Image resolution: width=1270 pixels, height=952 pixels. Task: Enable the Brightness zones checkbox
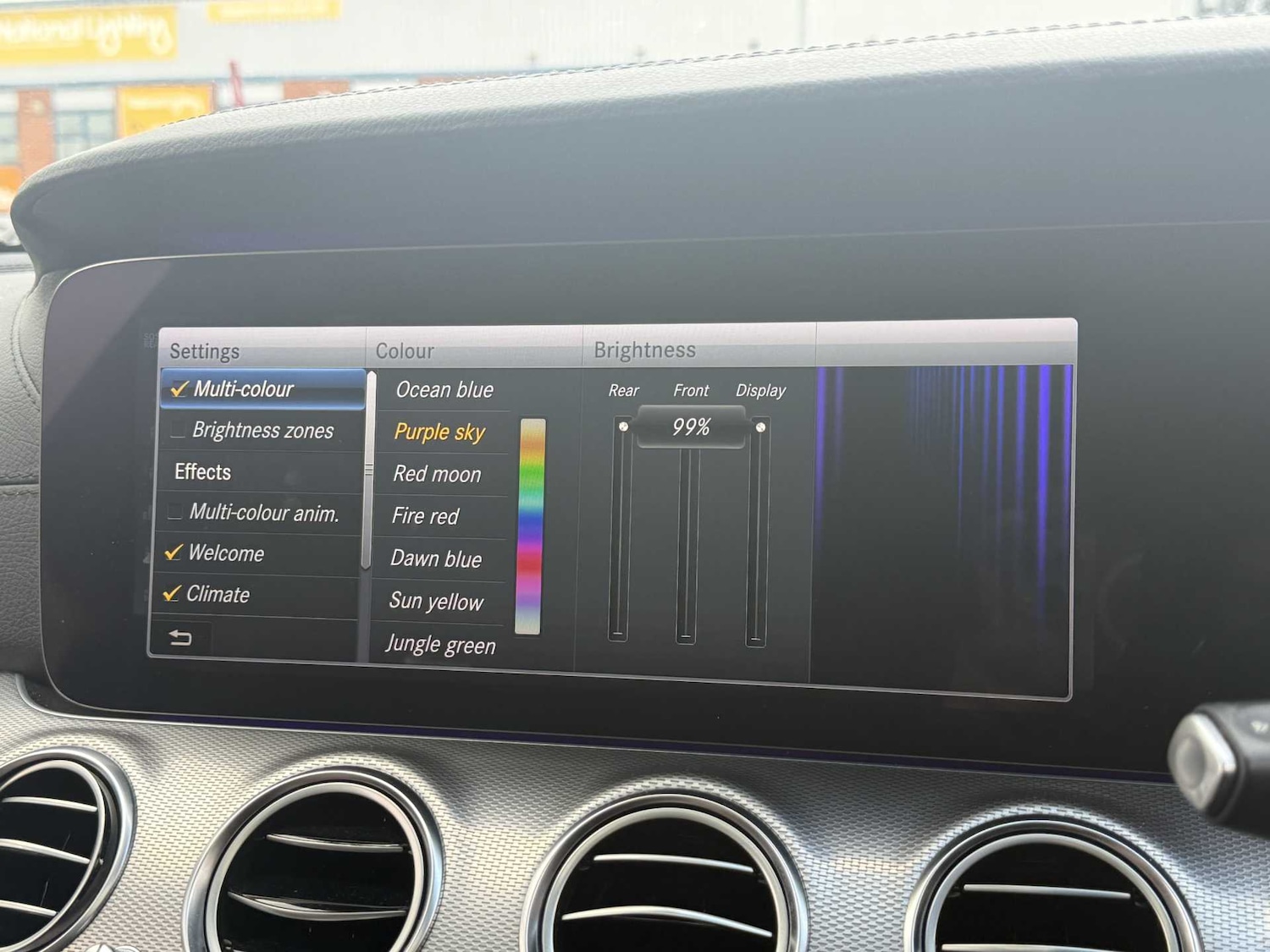178,431
